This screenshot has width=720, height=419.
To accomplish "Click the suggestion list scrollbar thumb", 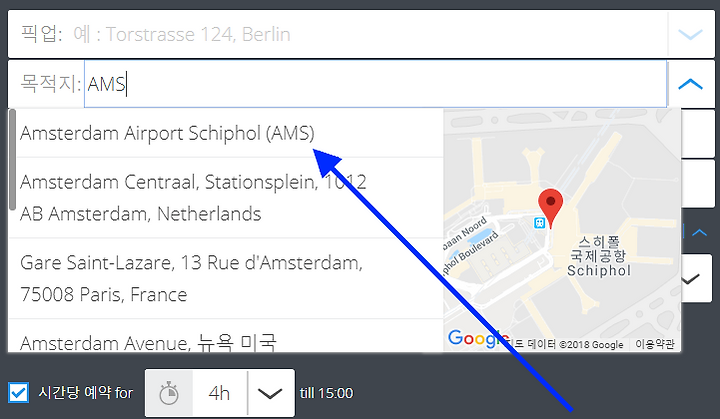I will click(x=12, y=159).
